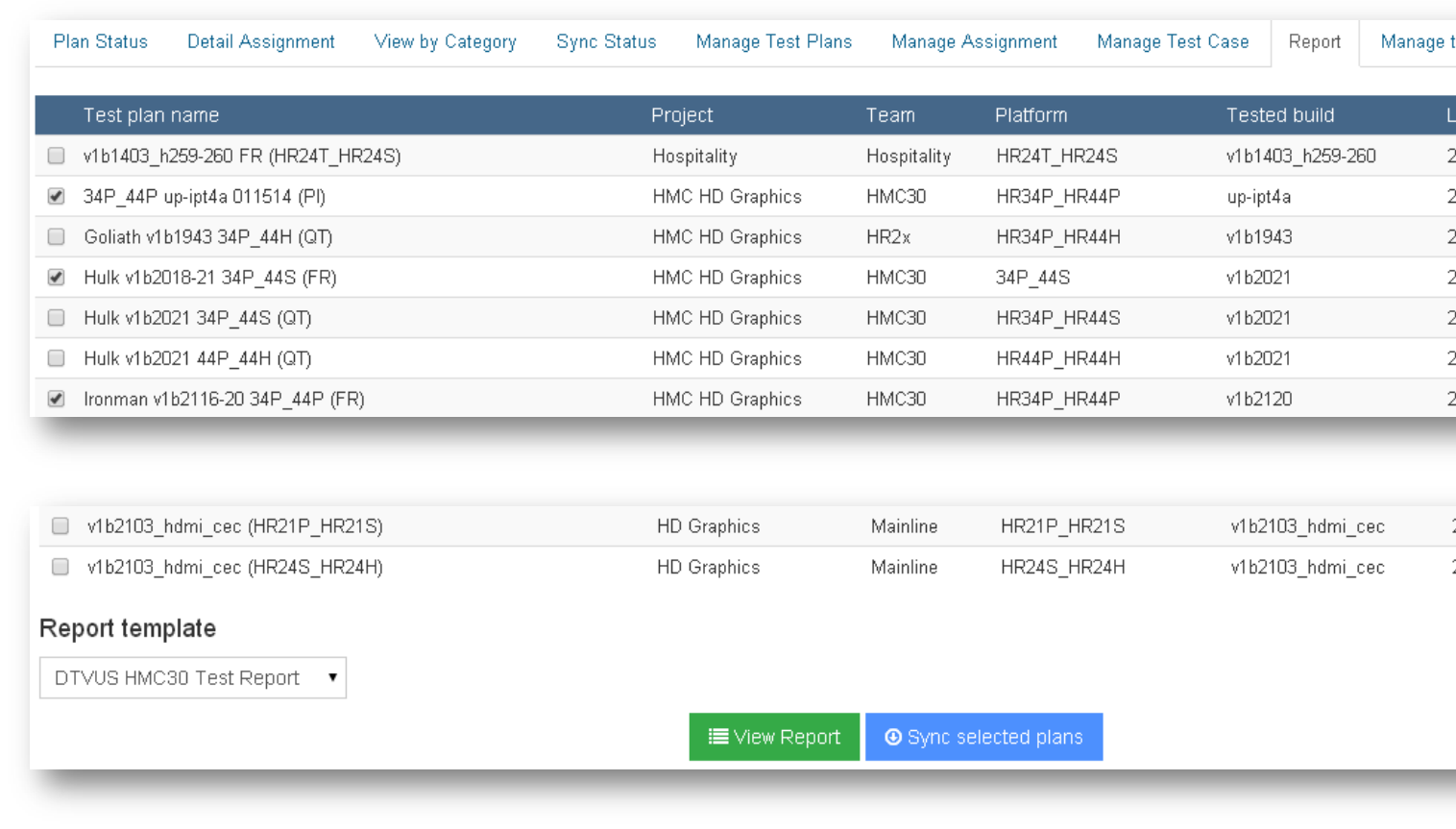Open the Report template dropdown
Screen dimensions: 1456x829
click(193, 678)
